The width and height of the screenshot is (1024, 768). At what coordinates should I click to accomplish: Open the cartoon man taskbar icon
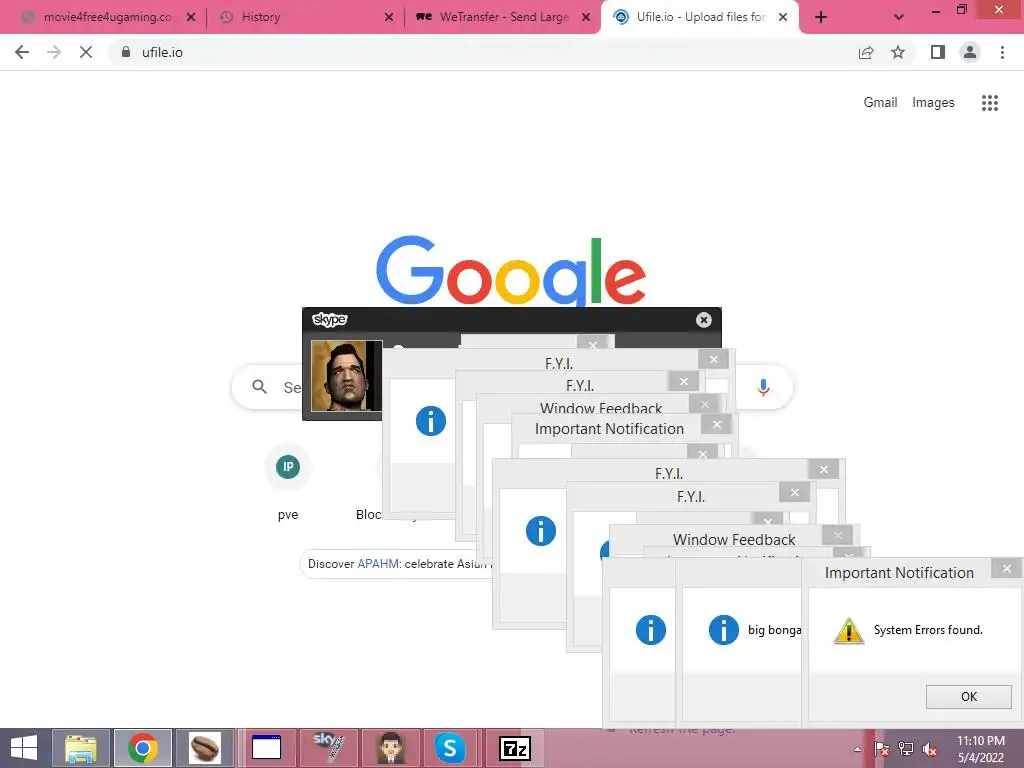point(391,748)
